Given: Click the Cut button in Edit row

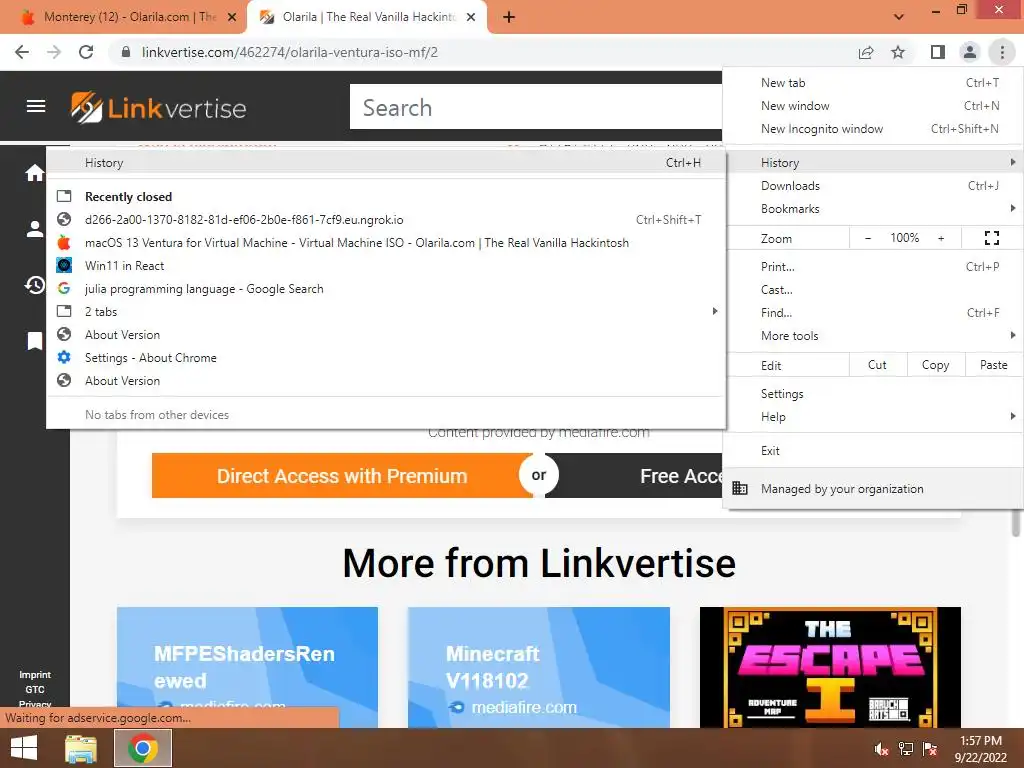Looking at the screenshot, I should coord(878,365).
